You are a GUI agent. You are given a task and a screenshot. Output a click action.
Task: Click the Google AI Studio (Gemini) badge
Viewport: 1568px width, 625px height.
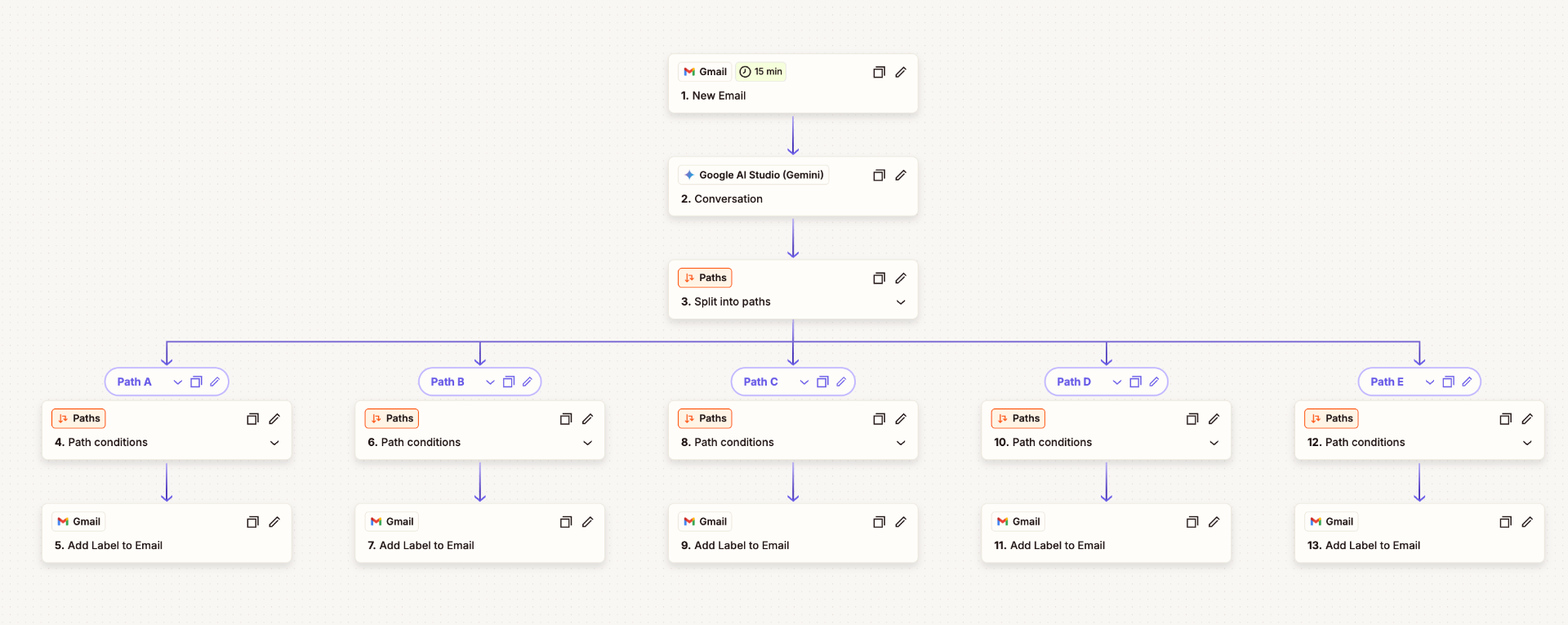point(753,175)
